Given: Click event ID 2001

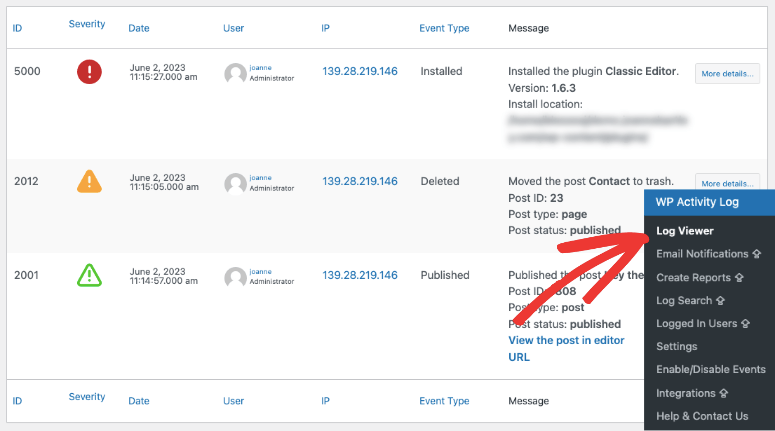Looking at the screenshot, I should (26, 275).
